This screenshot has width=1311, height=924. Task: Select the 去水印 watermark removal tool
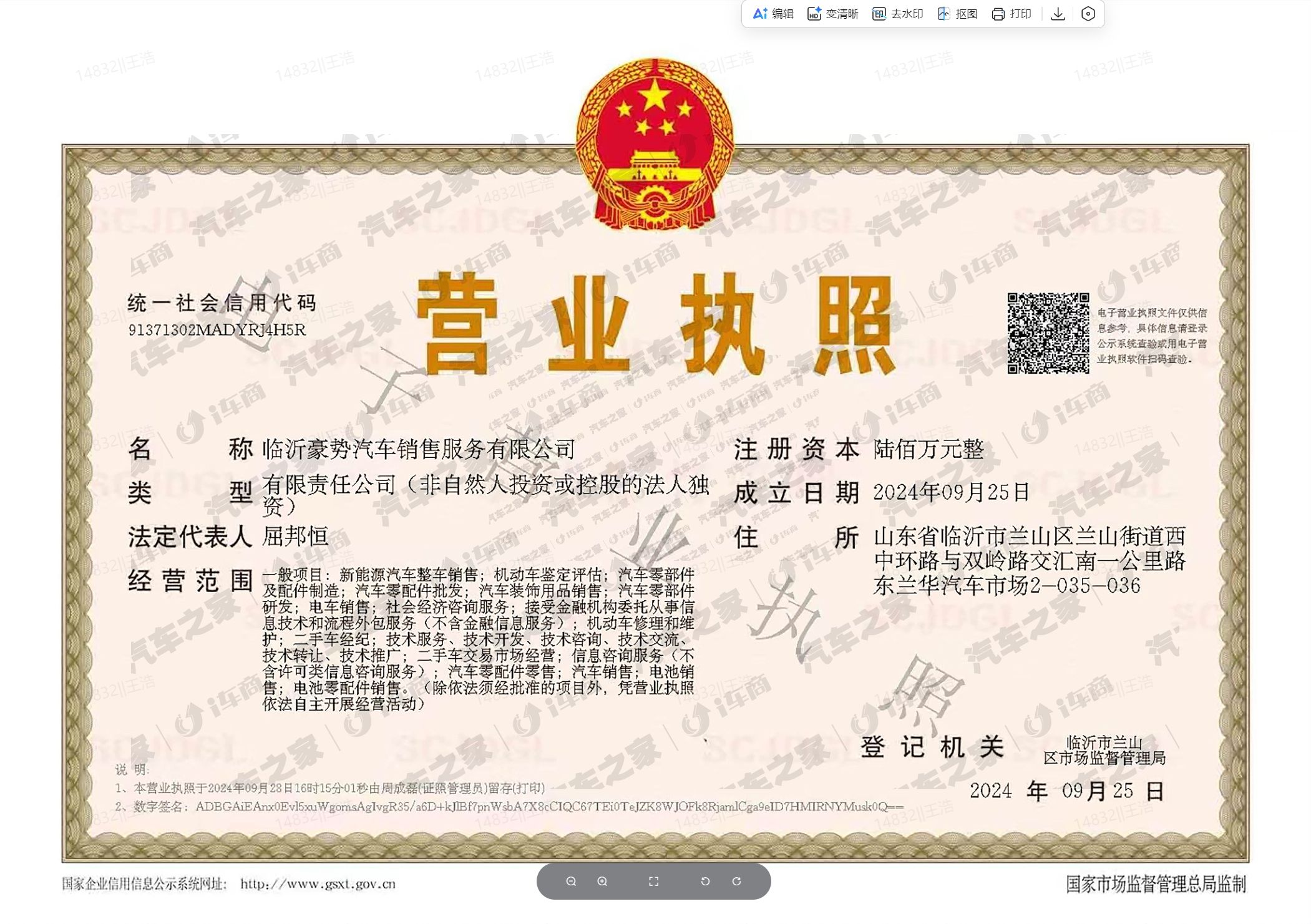[897, 14]
